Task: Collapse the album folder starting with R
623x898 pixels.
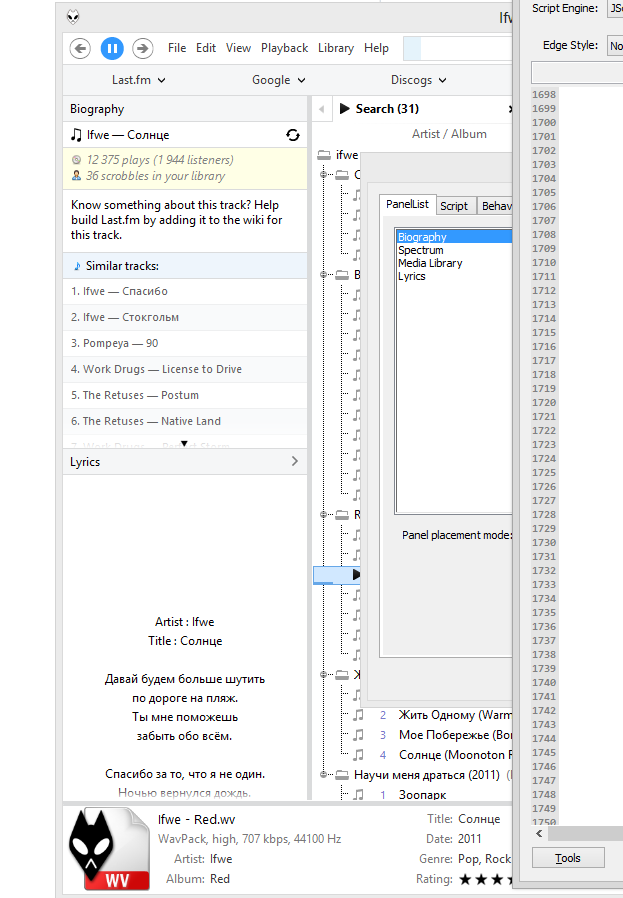Action: tap(324, 515)
